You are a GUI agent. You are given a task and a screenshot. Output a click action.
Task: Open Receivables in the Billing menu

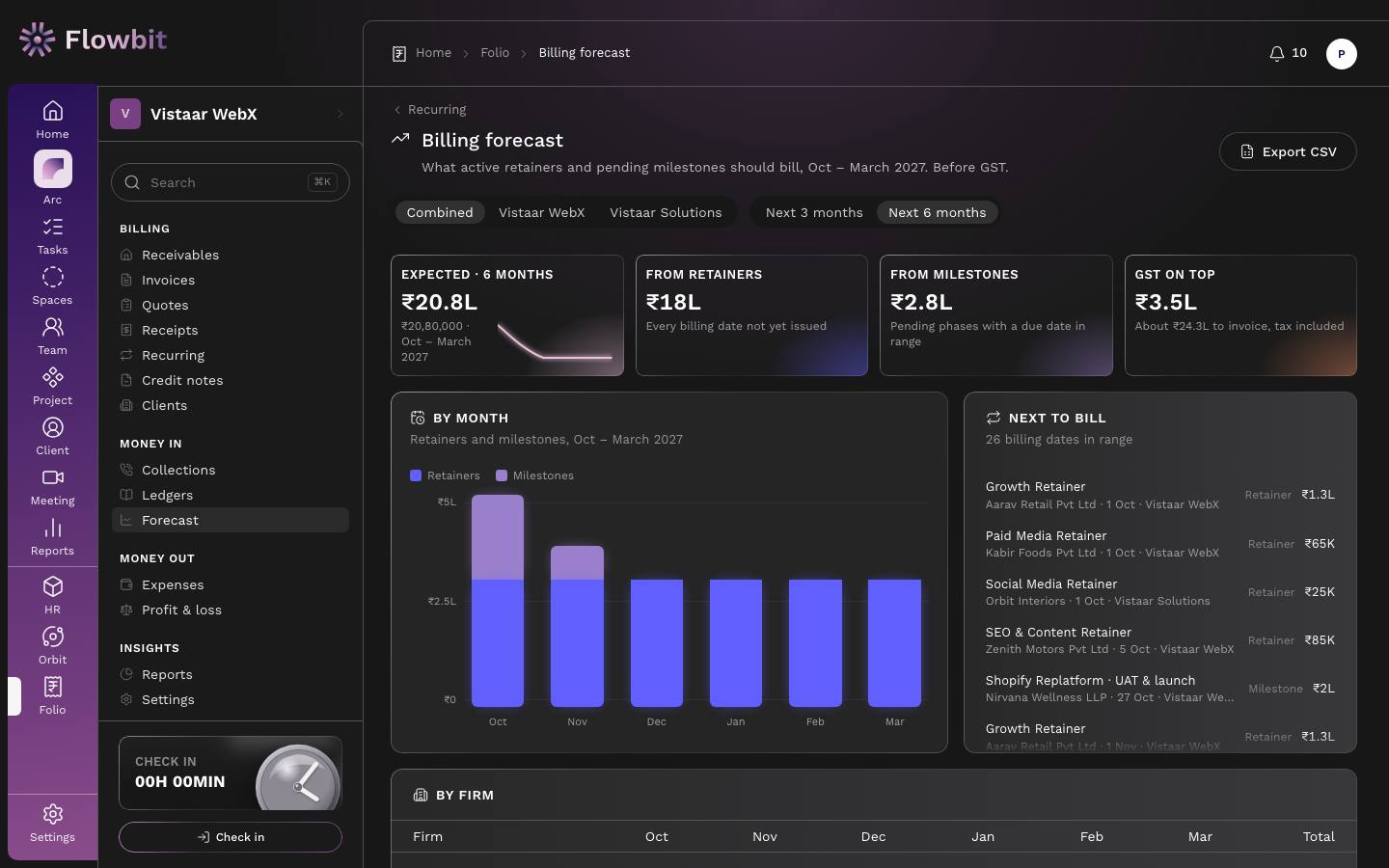230,255
